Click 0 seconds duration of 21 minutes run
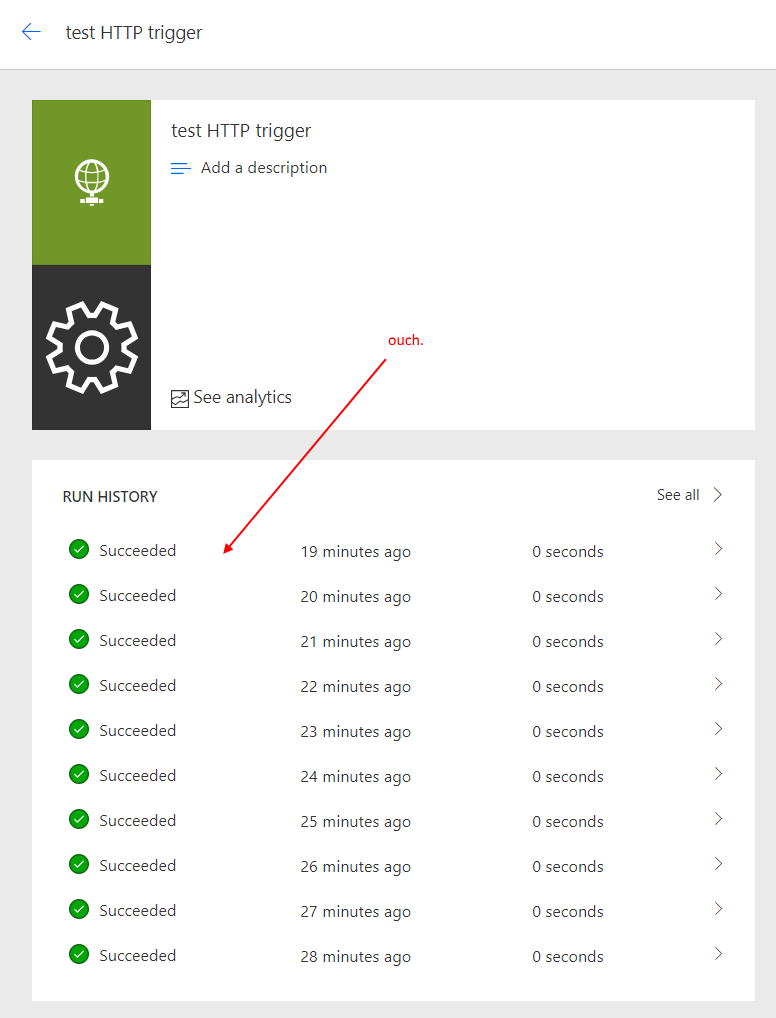 click(x=567, y=642)
